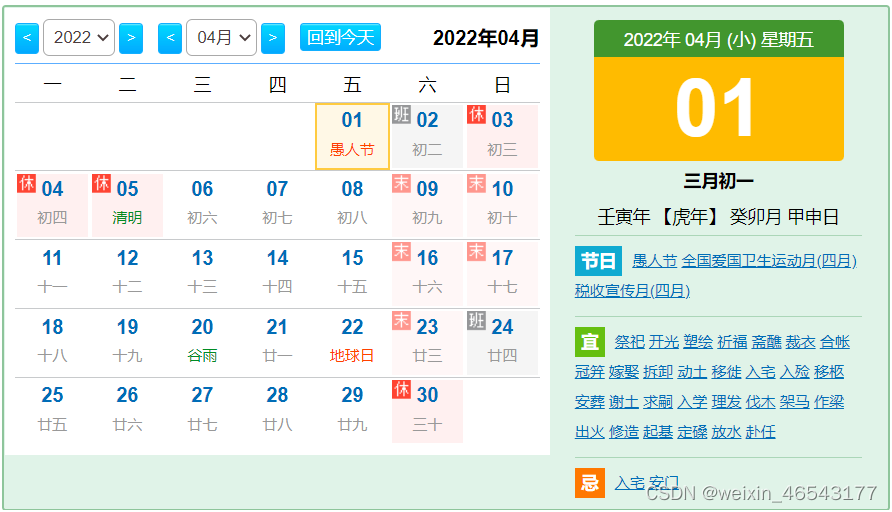This screenshot has width=892, height=512.
Task: Go to previous month arrow button
Action: pyautogui.click(x=170, y=38)
